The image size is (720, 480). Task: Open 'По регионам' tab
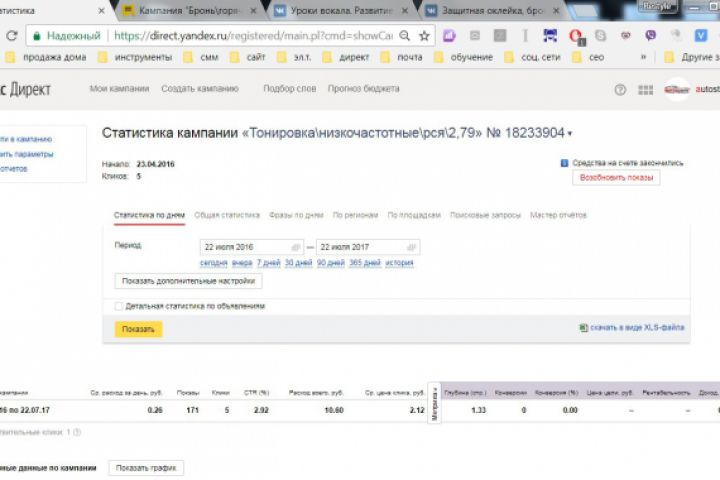pyautogui.click(x=355, y=215)
